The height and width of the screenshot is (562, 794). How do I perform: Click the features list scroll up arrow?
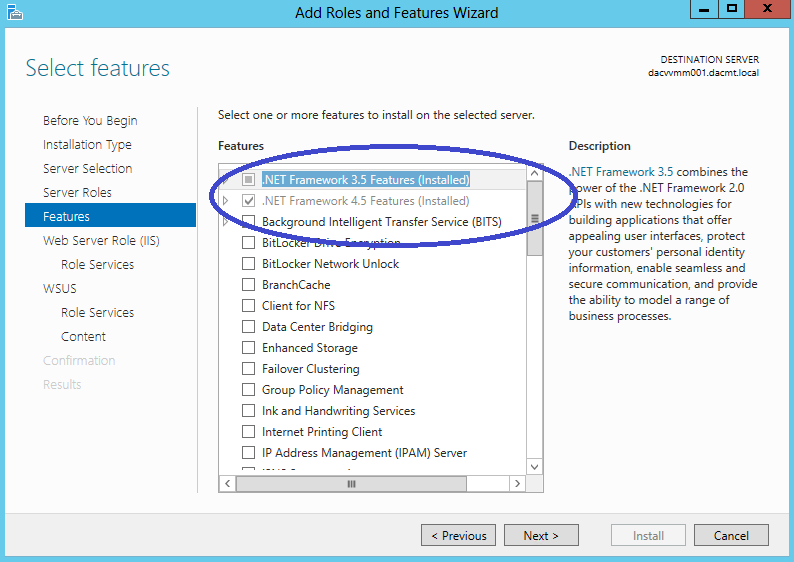(x=534, y=173)
